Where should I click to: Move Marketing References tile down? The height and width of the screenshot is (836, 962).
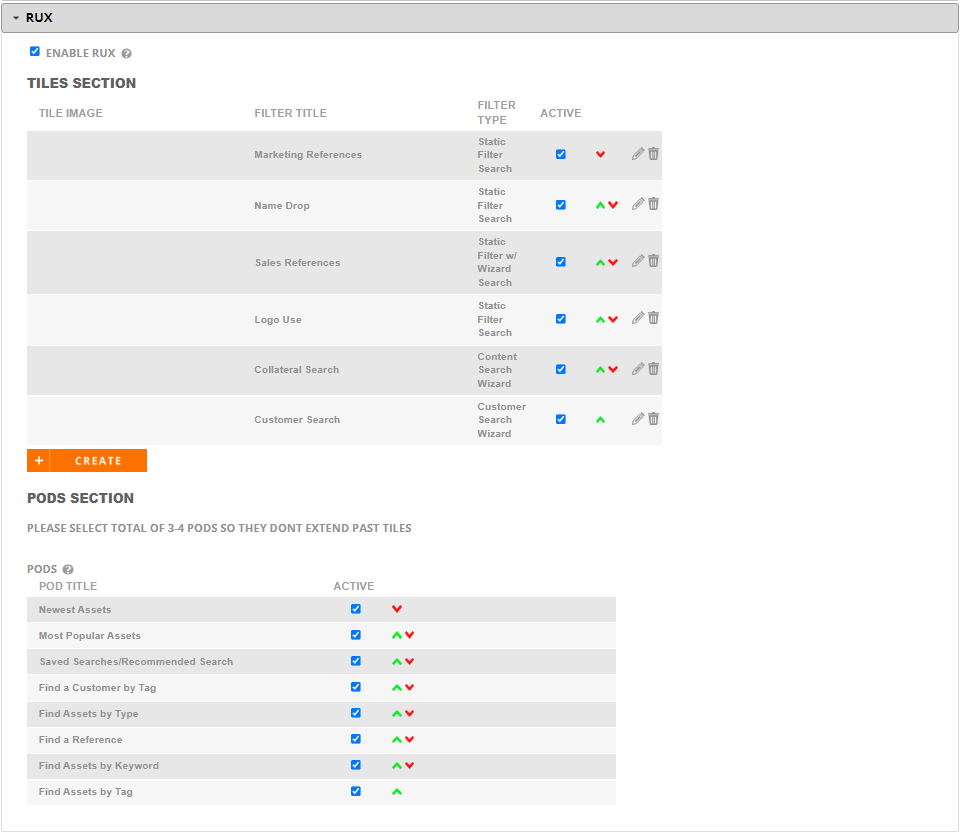click(x=601, y=155)
